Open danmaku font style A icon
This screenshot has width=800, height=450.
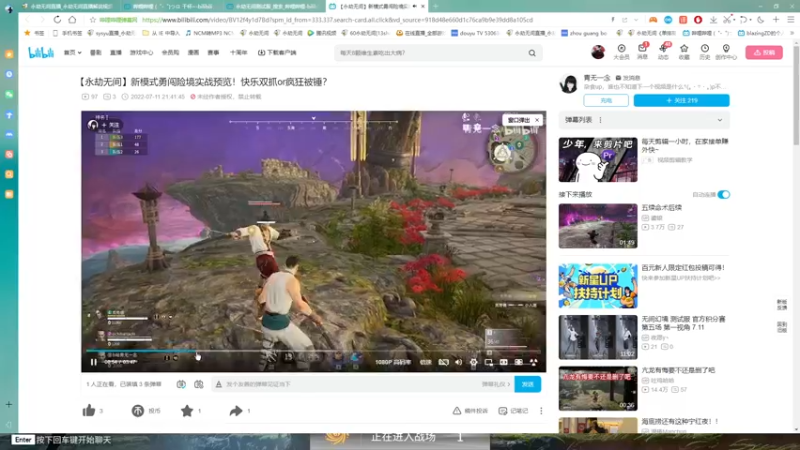click(219, 384)
